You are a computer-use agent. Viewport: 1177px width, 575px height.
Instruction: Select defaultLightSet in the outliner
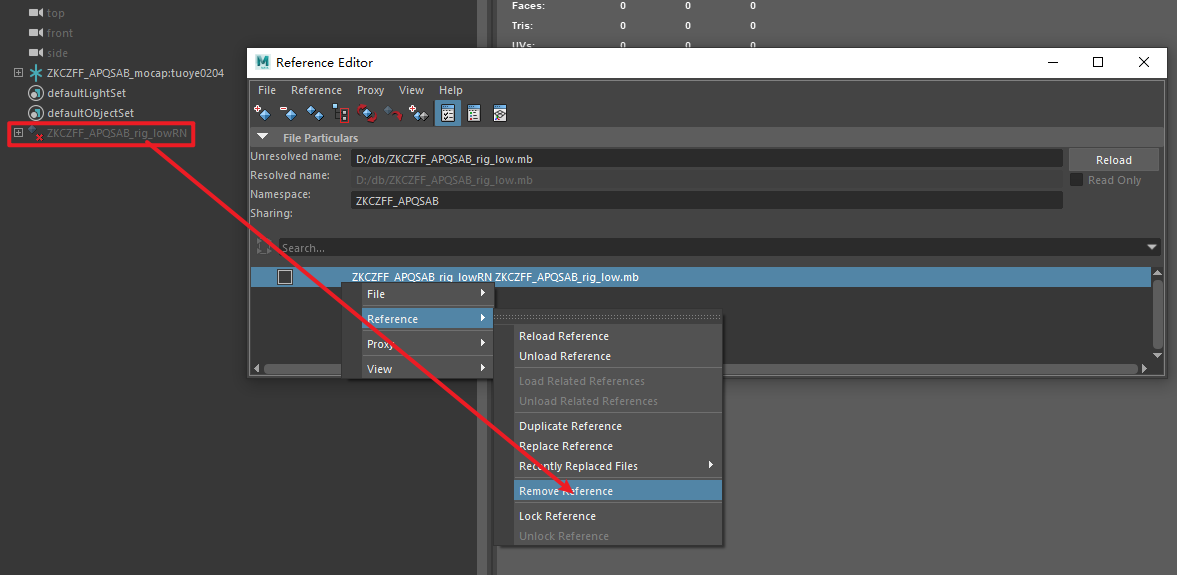click(x=86, y=93)
